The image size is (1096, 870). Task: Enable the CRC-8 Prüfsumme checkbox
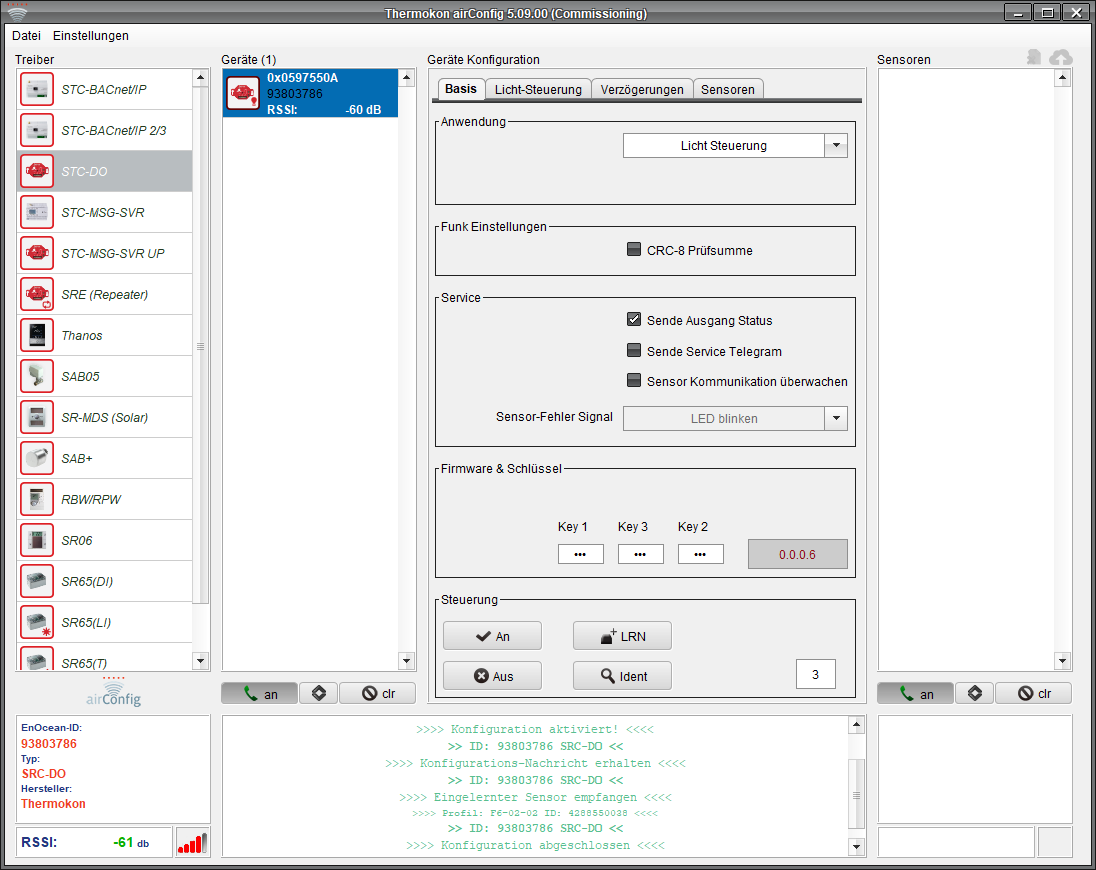click(x=634, y=250)
